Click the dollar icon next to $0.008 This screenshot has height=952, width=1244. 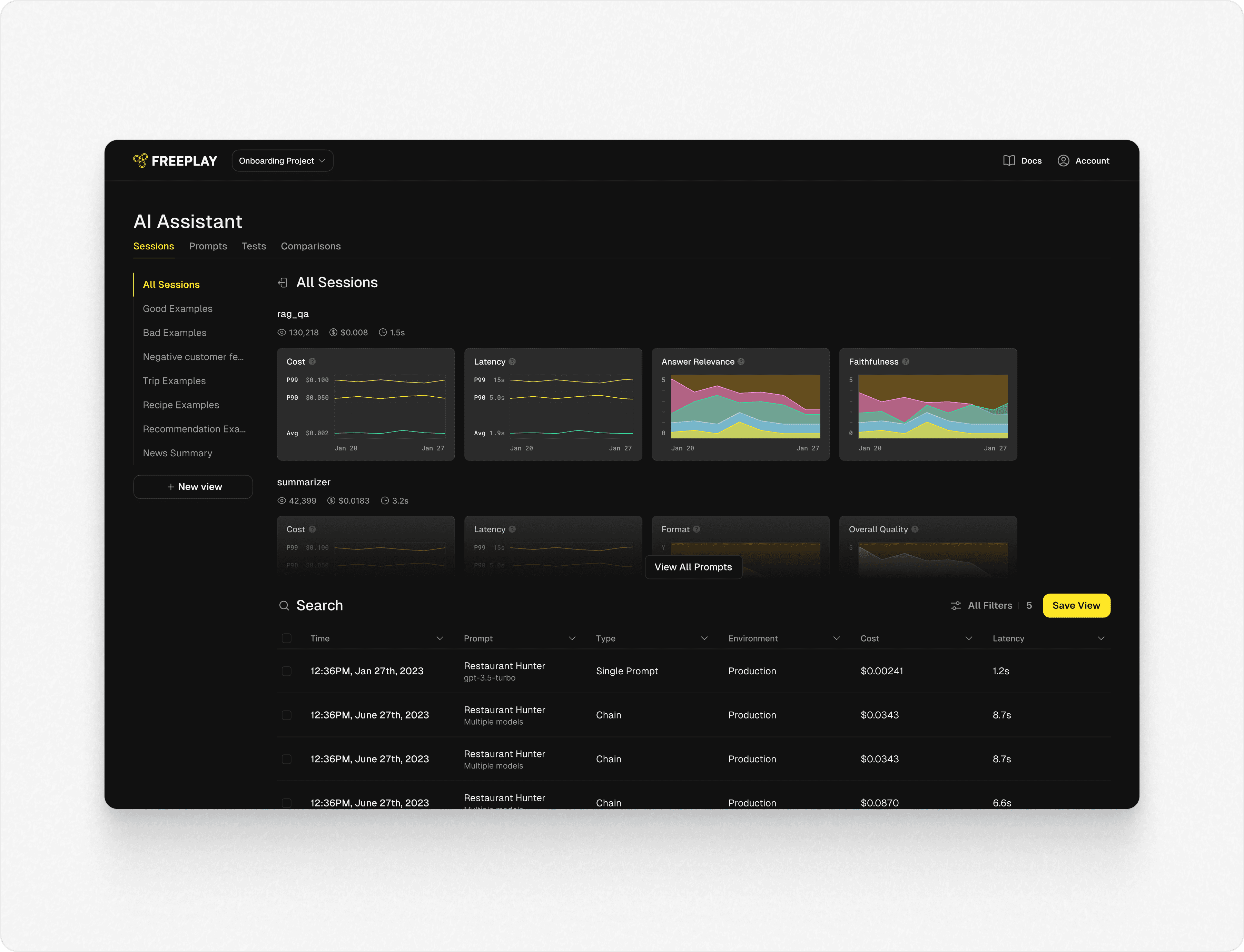pyautogui.click(x=333, y=333)
